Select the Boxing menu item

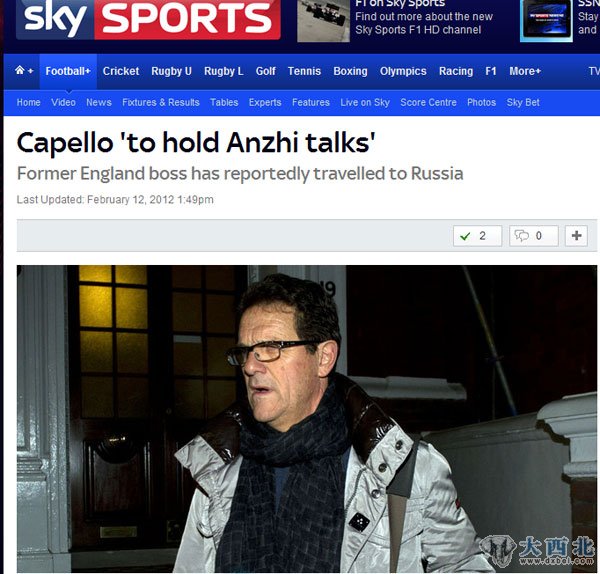[350, 71]
